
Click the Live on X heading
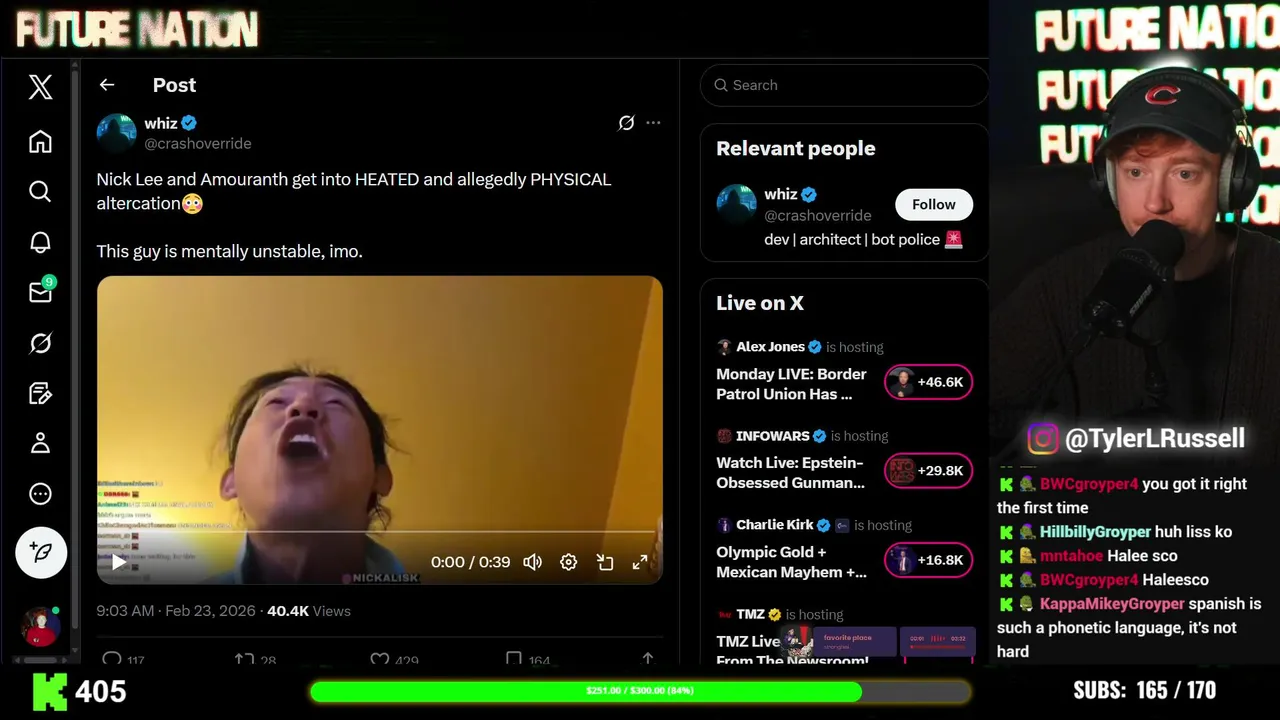pos(760,303)
